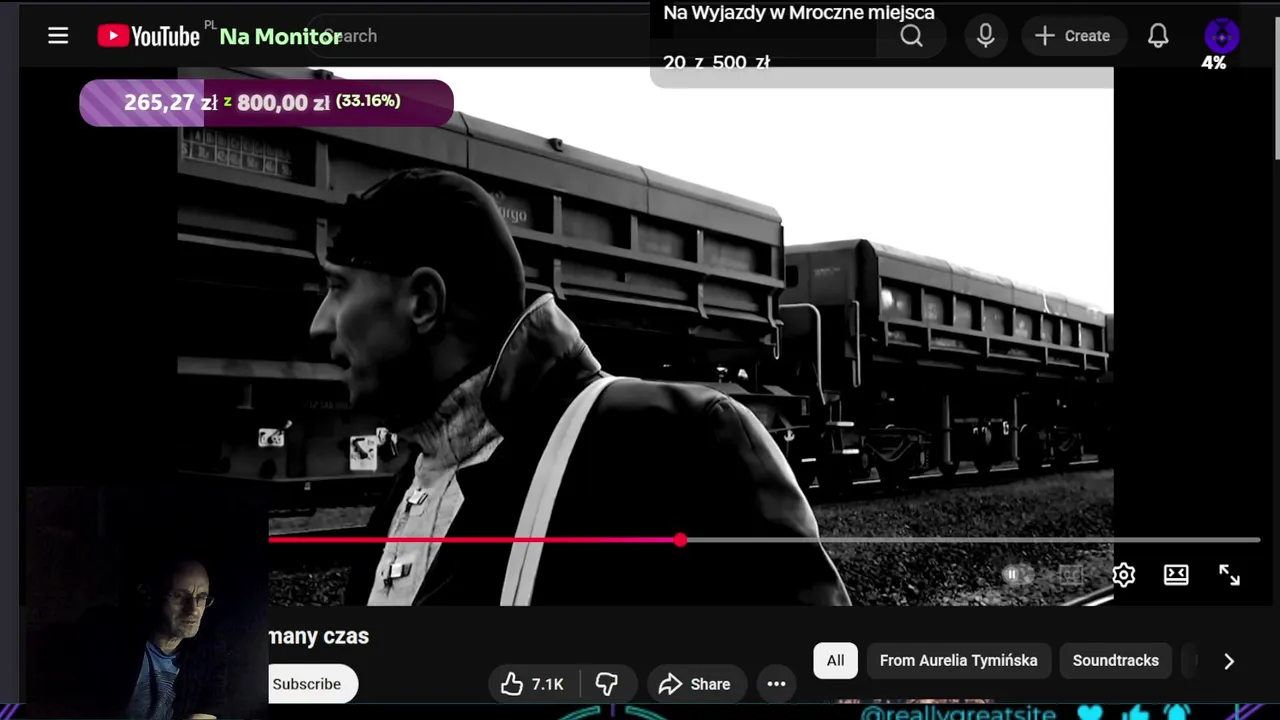Like the video with 7.1K likes
The width and height of the screenshot is (1280, 720).
pos(534,684)
